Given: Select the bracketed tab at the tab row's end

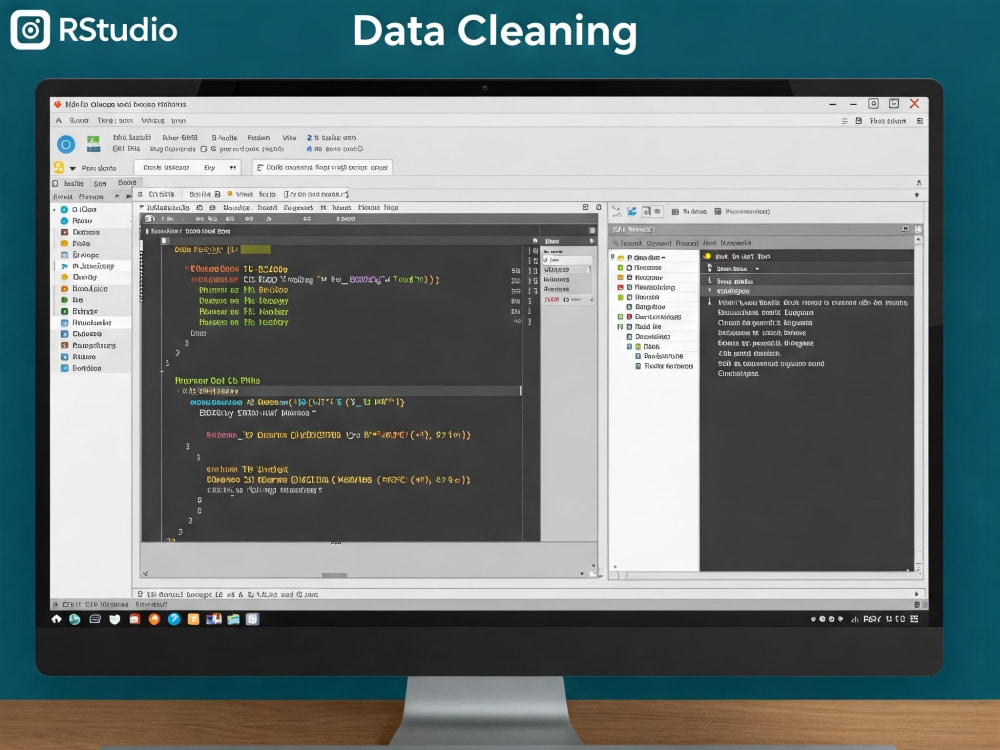Looking at the screenshot, I should [x=316, y=194].
